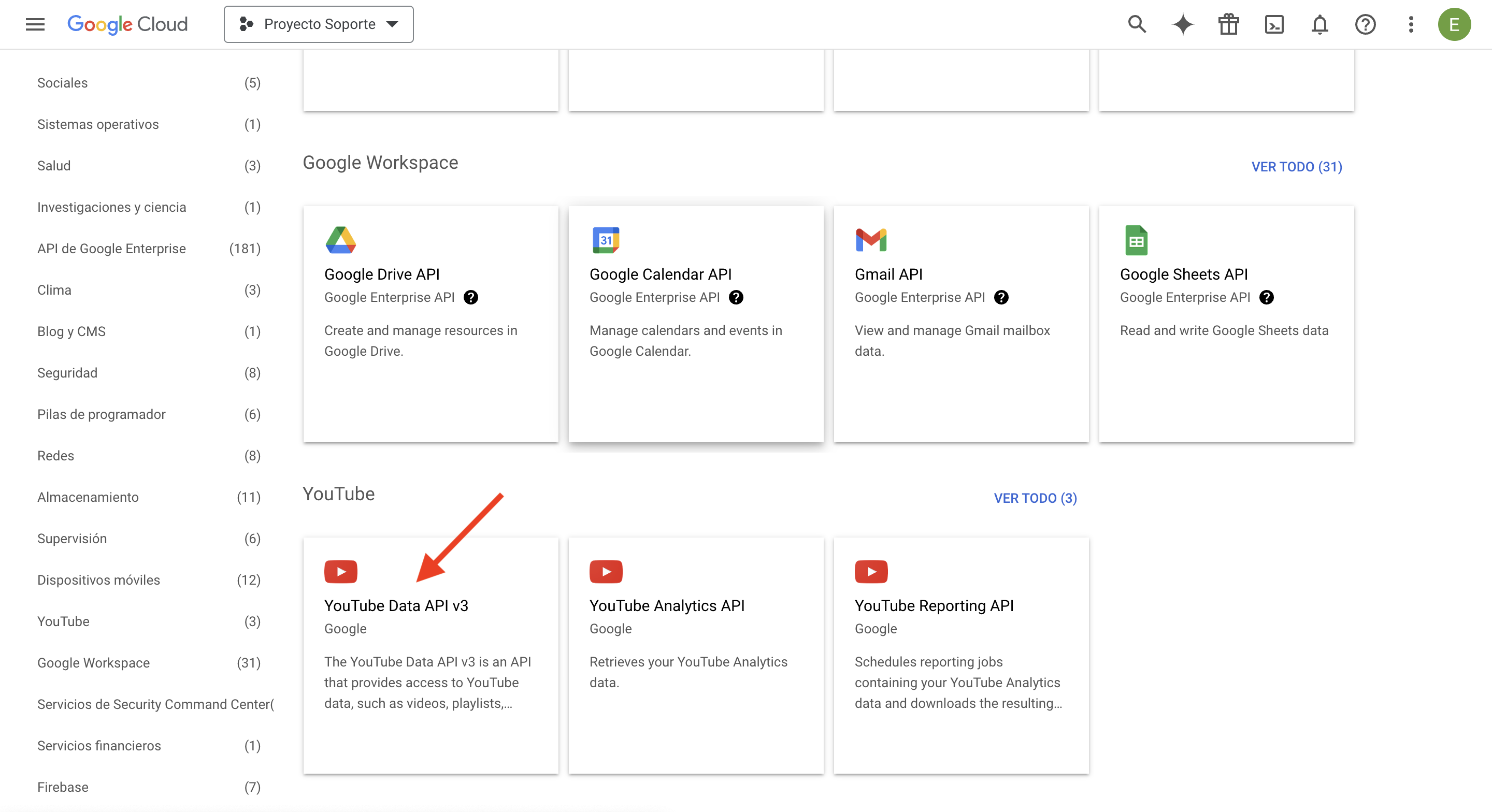Select Pilas de programador filter
The height and width of the screenshot is (812, 1492).
149,414
